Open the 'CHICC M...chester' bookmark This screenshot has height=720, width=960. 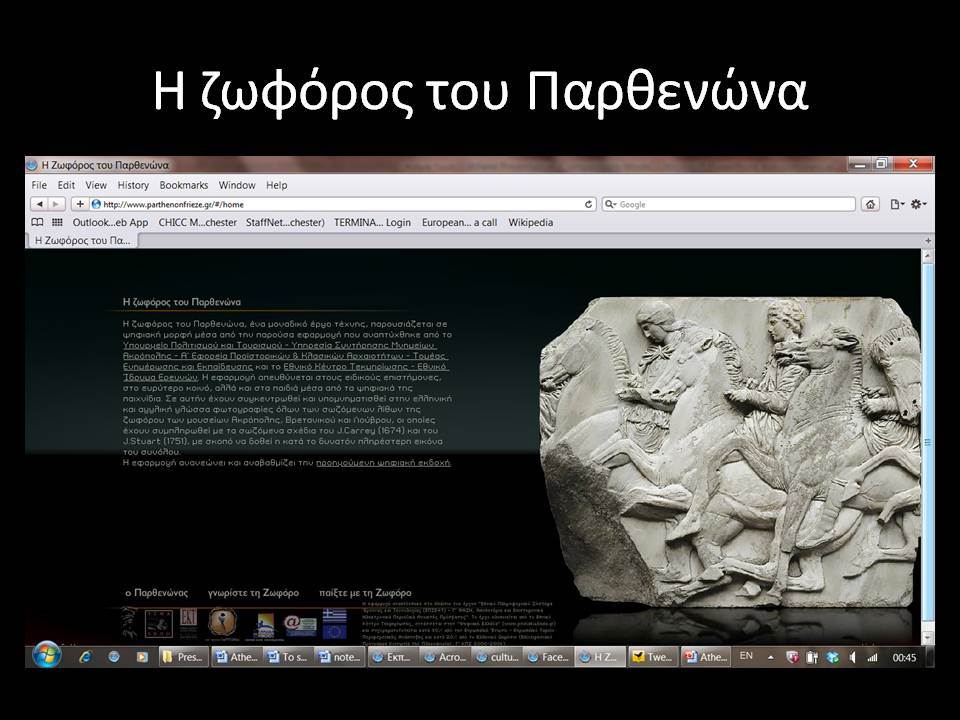pyautogui.click(x=197, y=222)
